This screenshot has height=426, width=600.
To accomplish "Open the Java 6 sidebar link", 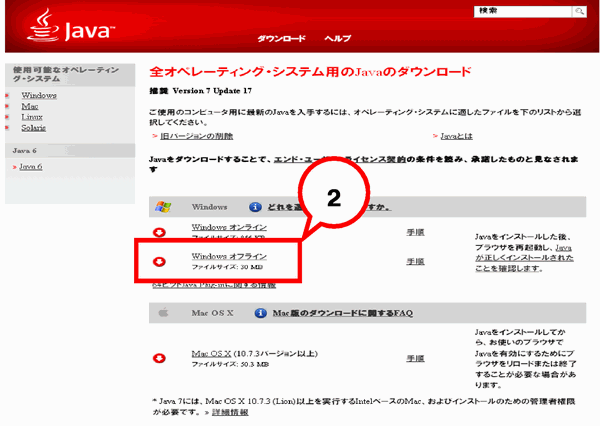I will (31, 166).
